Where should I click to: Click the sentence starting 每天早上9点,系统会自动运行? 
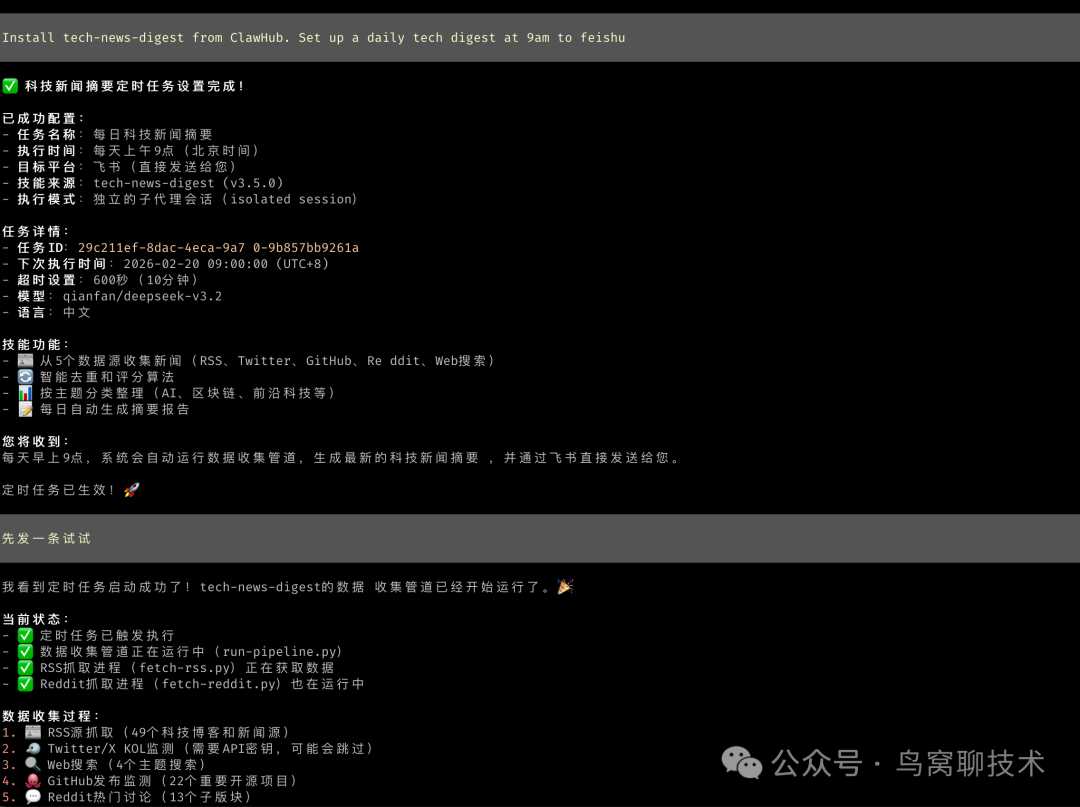point(341,457)
